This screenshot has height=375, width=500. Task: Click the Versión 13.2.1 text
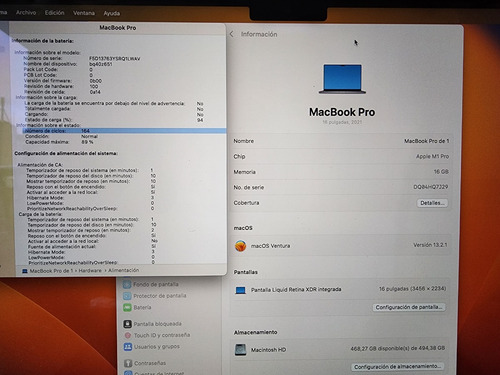click(430, 245)
